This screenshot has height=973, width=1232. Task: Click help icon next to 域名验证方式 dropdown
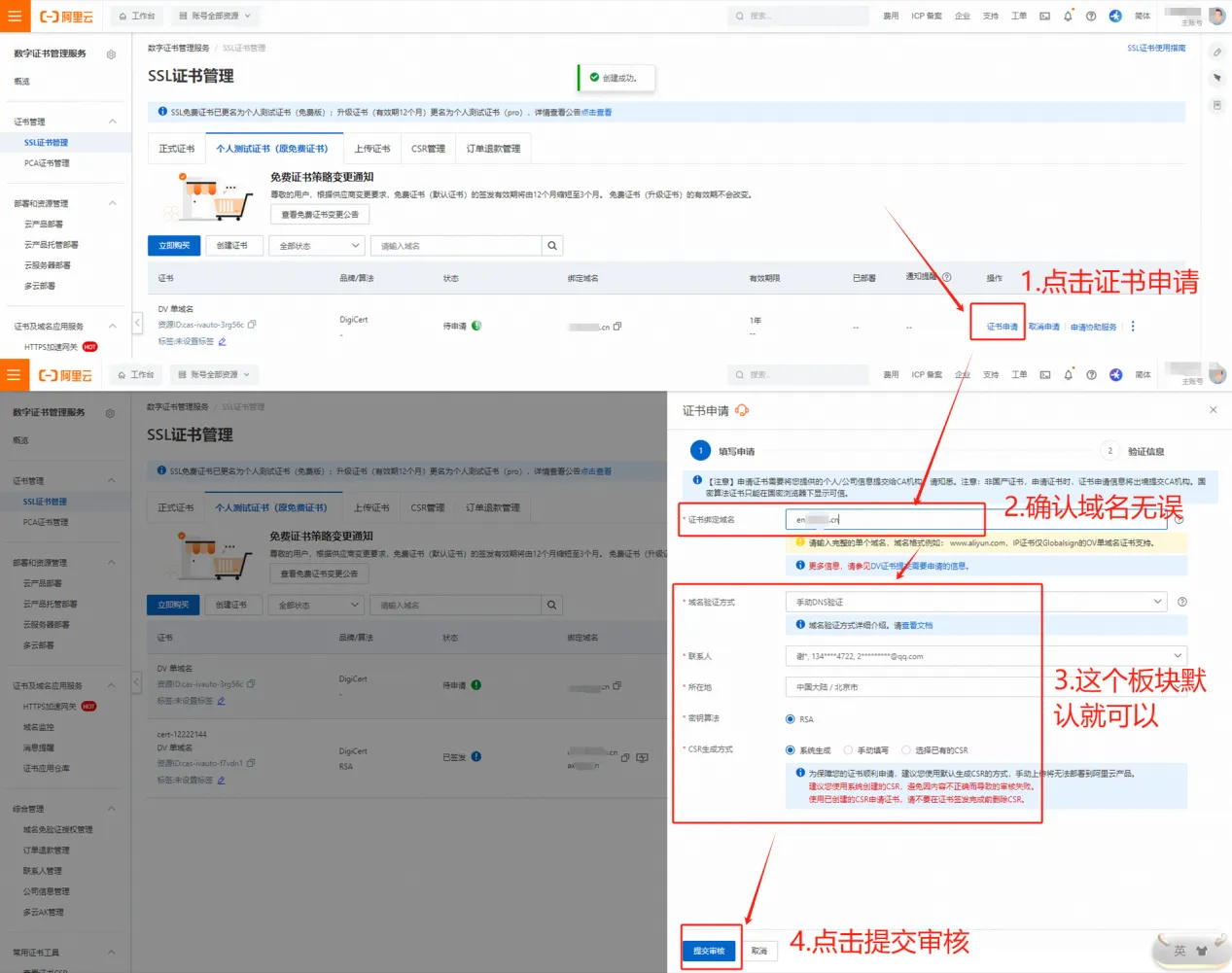(x=1181, y=602)
